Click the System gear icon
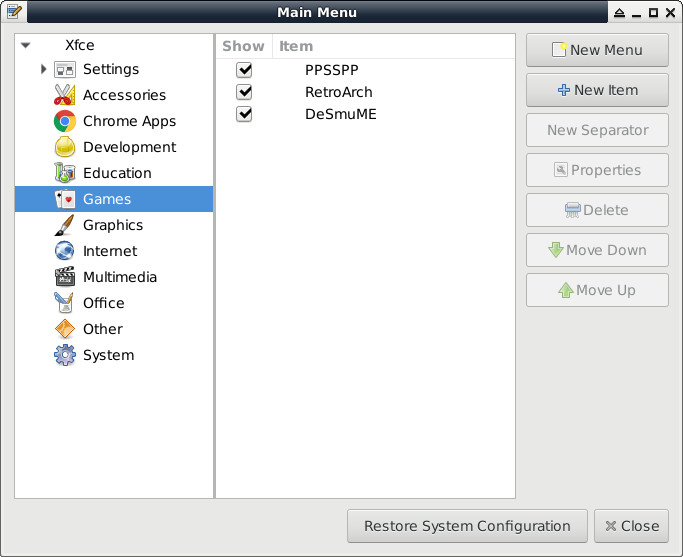The height and width of the screenshot is (557, 683). coord(64,355)
